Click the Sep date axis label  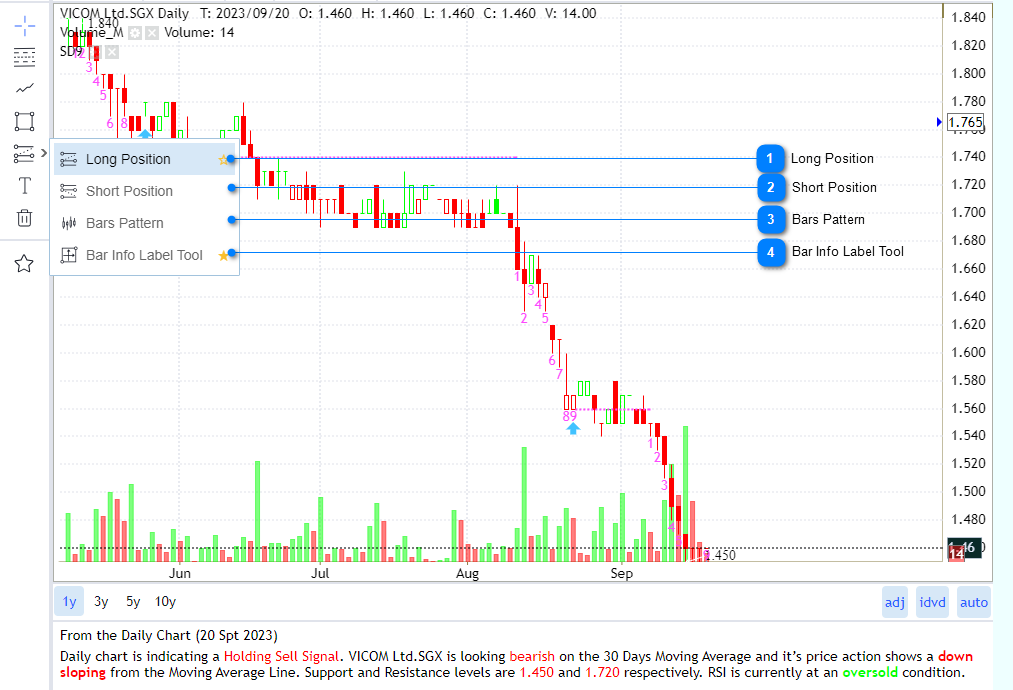coord(621,573)
